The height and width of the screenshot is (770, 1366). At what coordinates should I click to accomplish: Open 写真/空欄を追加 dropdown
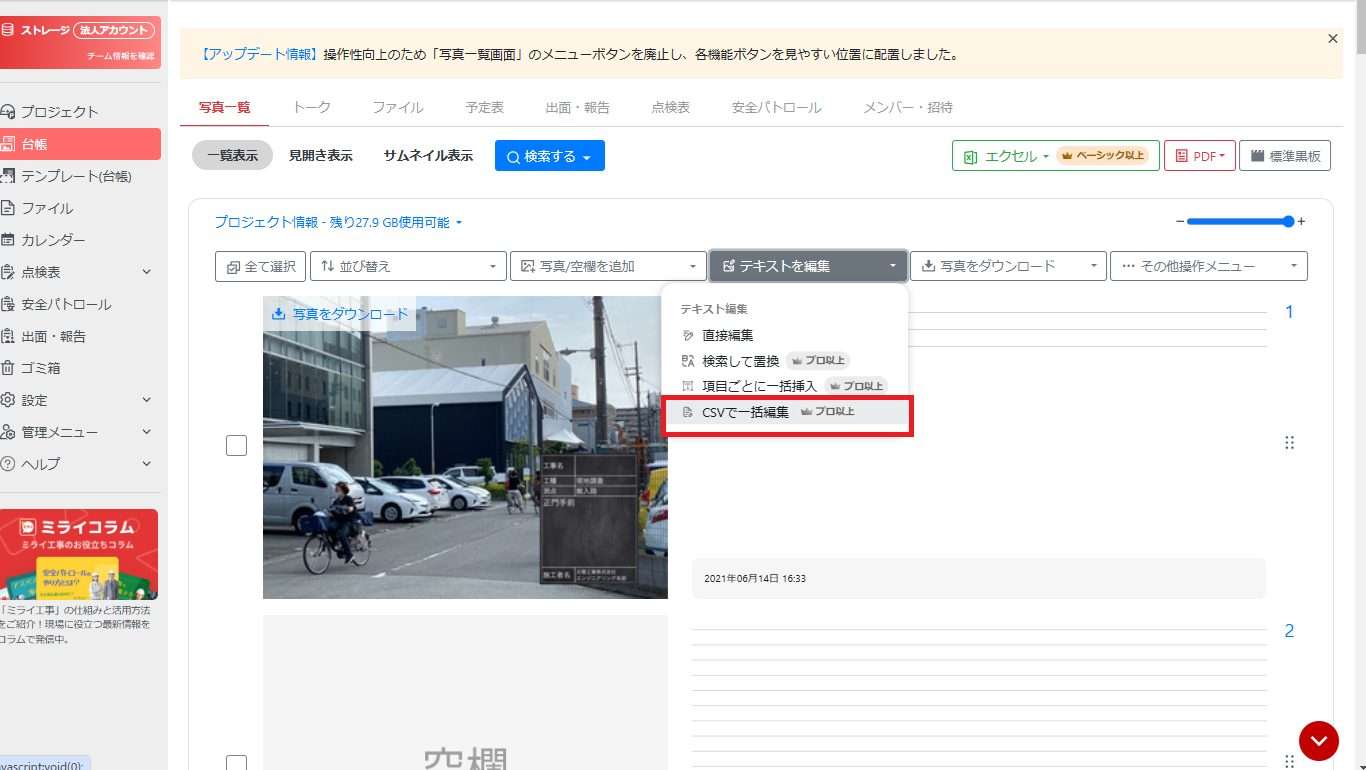(608, 266)
